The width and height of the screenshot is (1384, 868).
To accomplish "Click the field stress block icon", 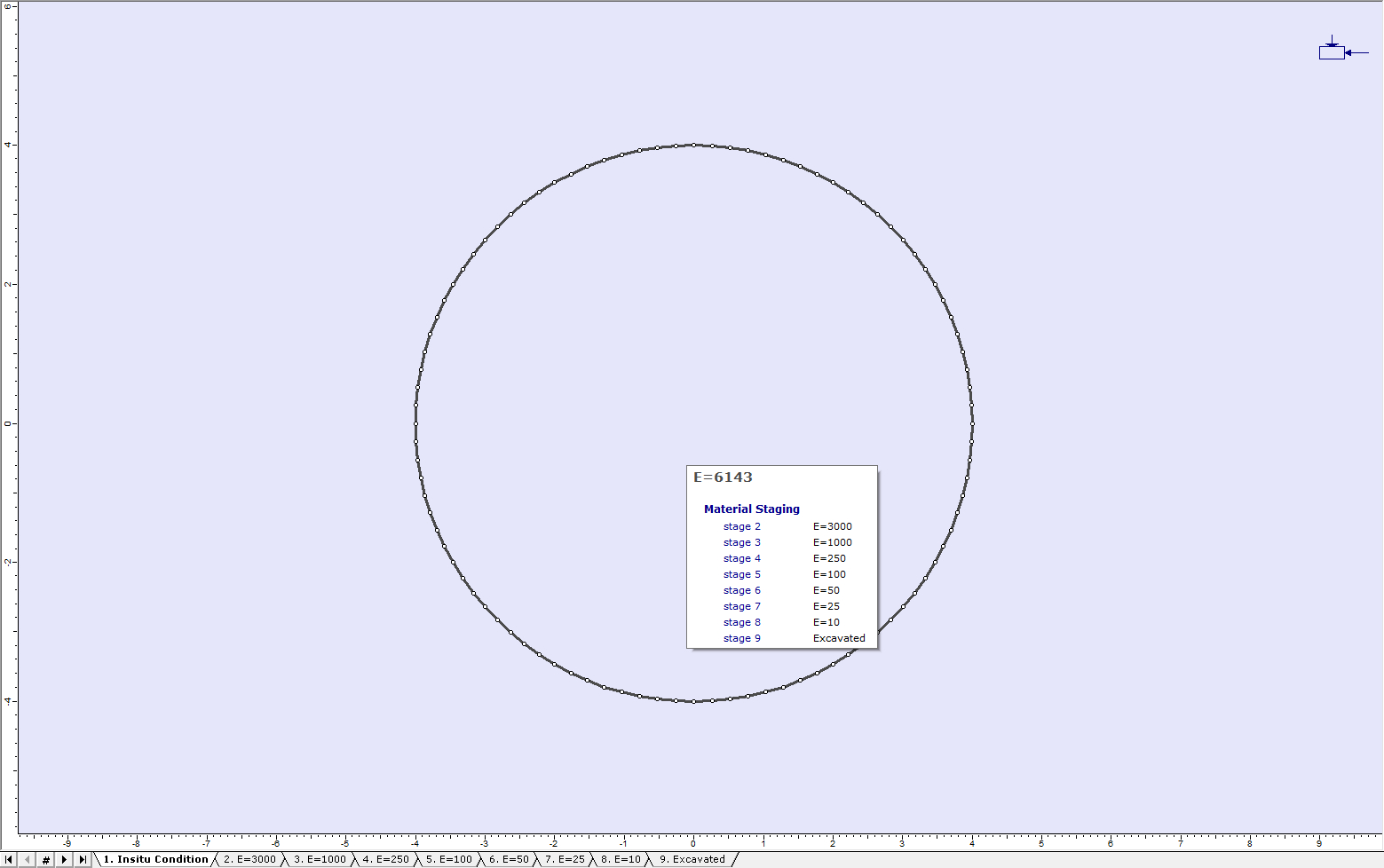I will point(1332,52).
